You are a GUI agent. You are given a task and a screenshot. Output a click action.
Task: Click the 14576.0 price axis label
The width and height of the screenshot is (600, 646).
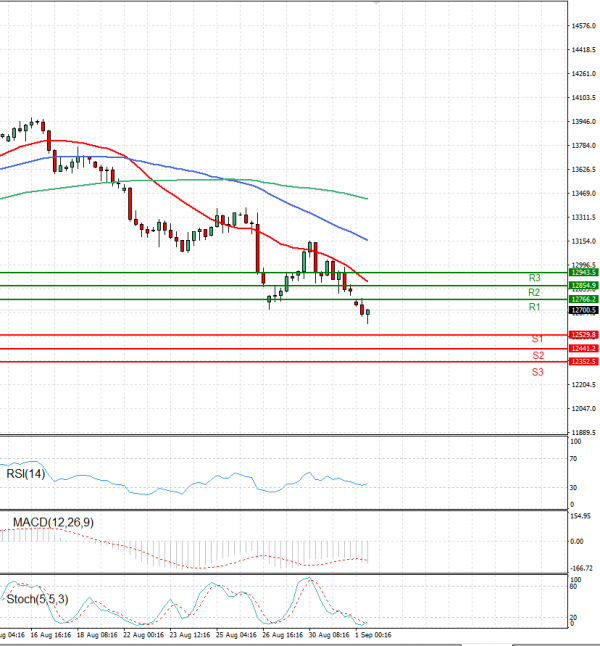tap(583, 26)
